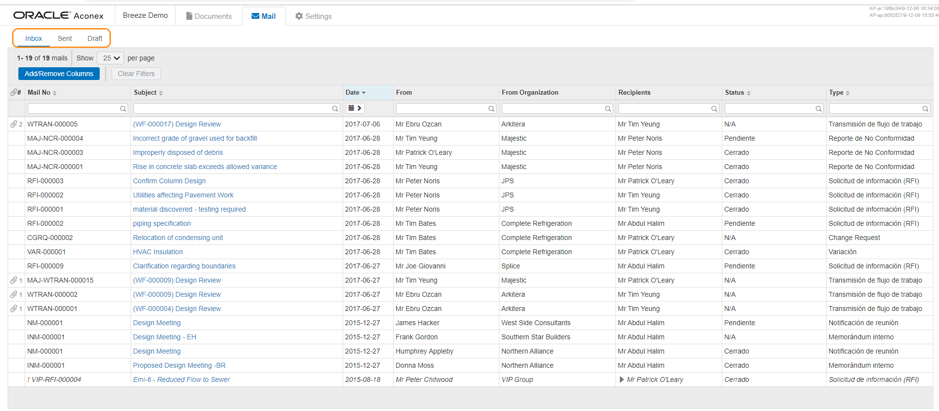The image size is (939, 411).
Task: Open the Date filter calendar picker
Action: (355, 108)
